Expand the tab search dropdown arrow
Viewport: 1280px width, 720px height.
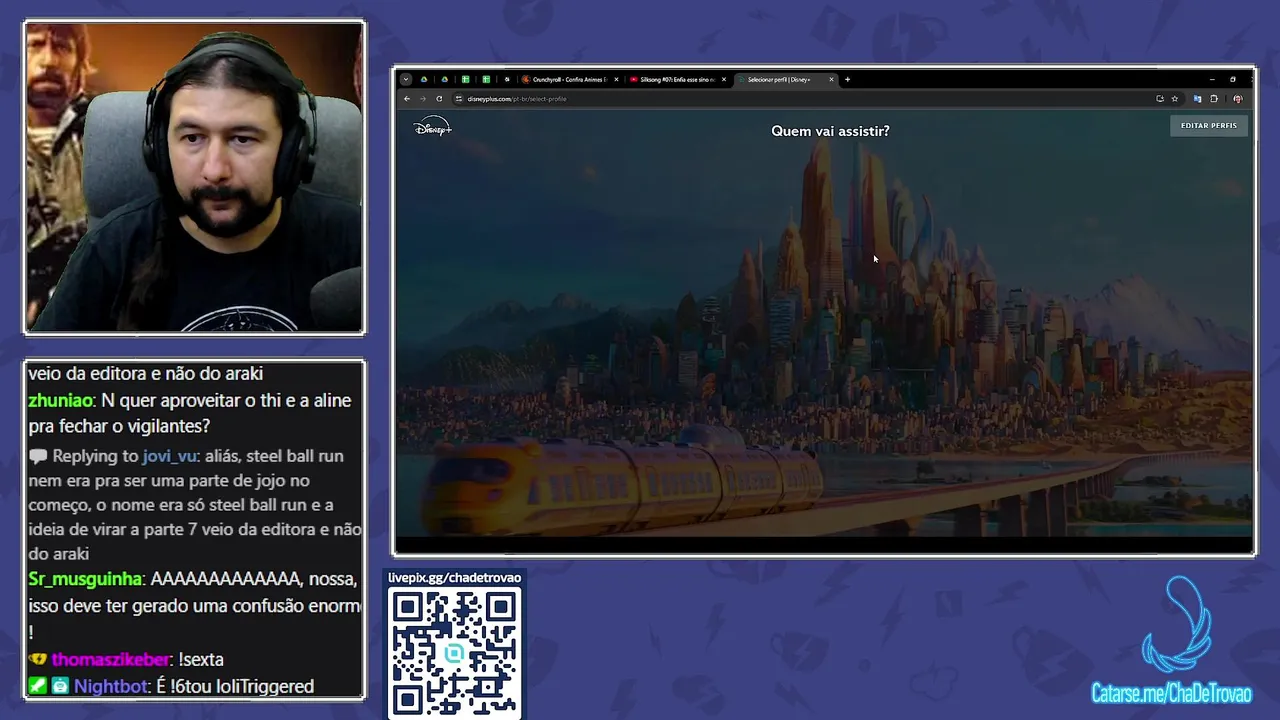[406, 79]
